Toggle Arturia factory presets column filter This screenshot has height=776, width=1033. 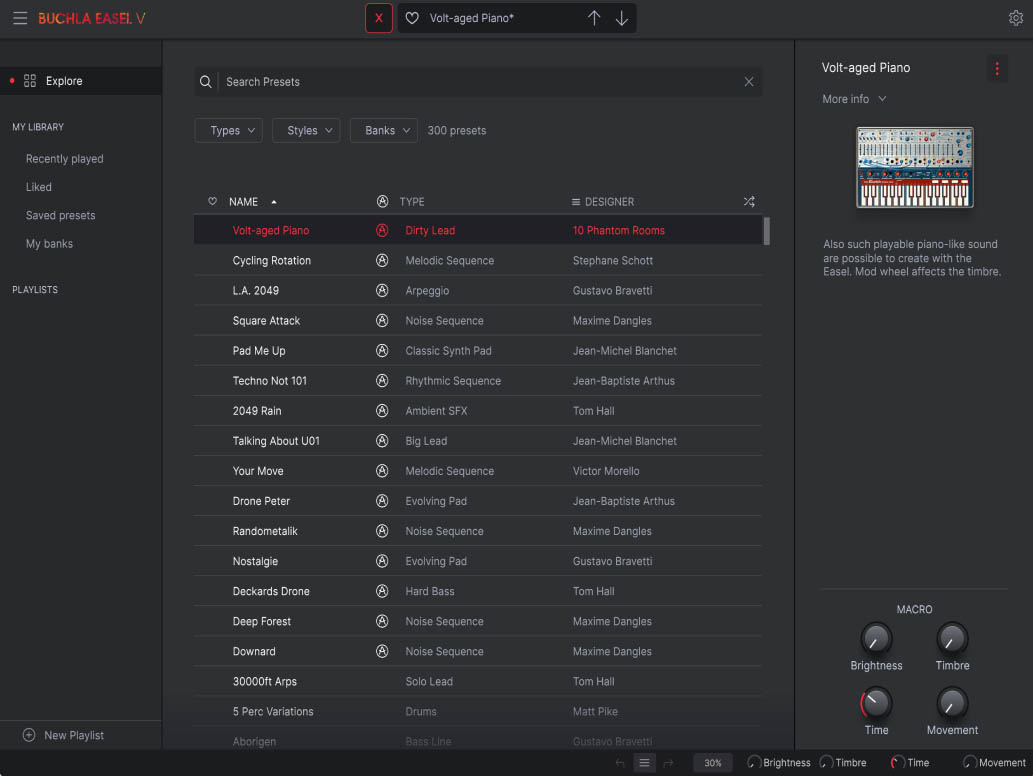coord(382,202)
